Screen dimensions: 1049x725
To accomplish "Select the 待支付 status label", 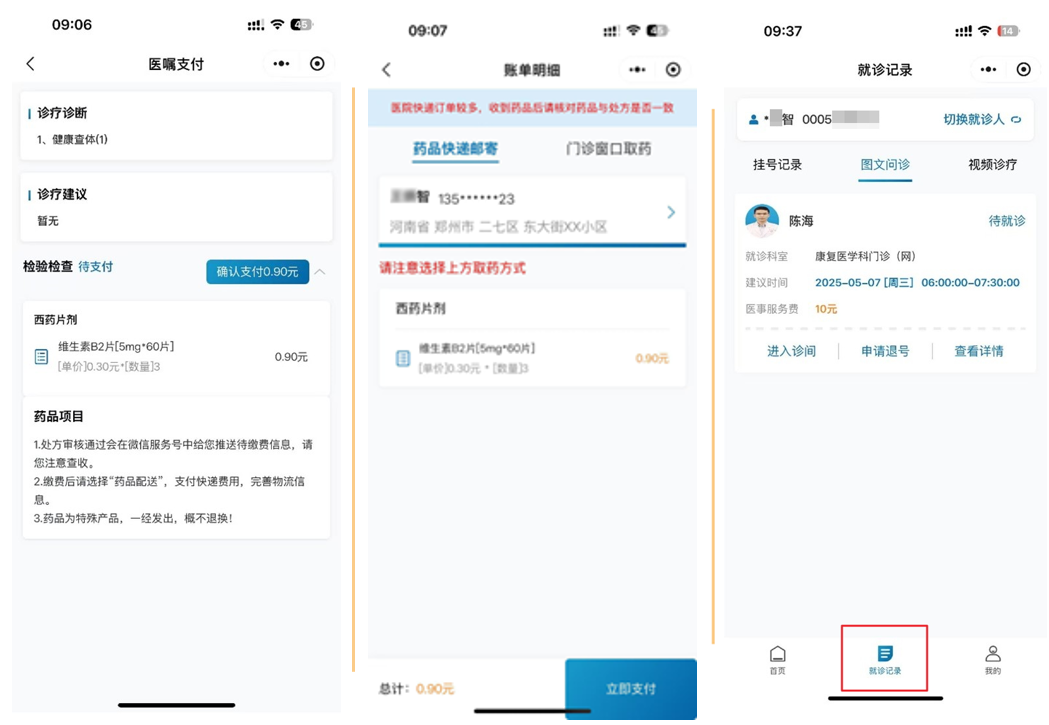I will pyautogui.click(x=96, y=266).
